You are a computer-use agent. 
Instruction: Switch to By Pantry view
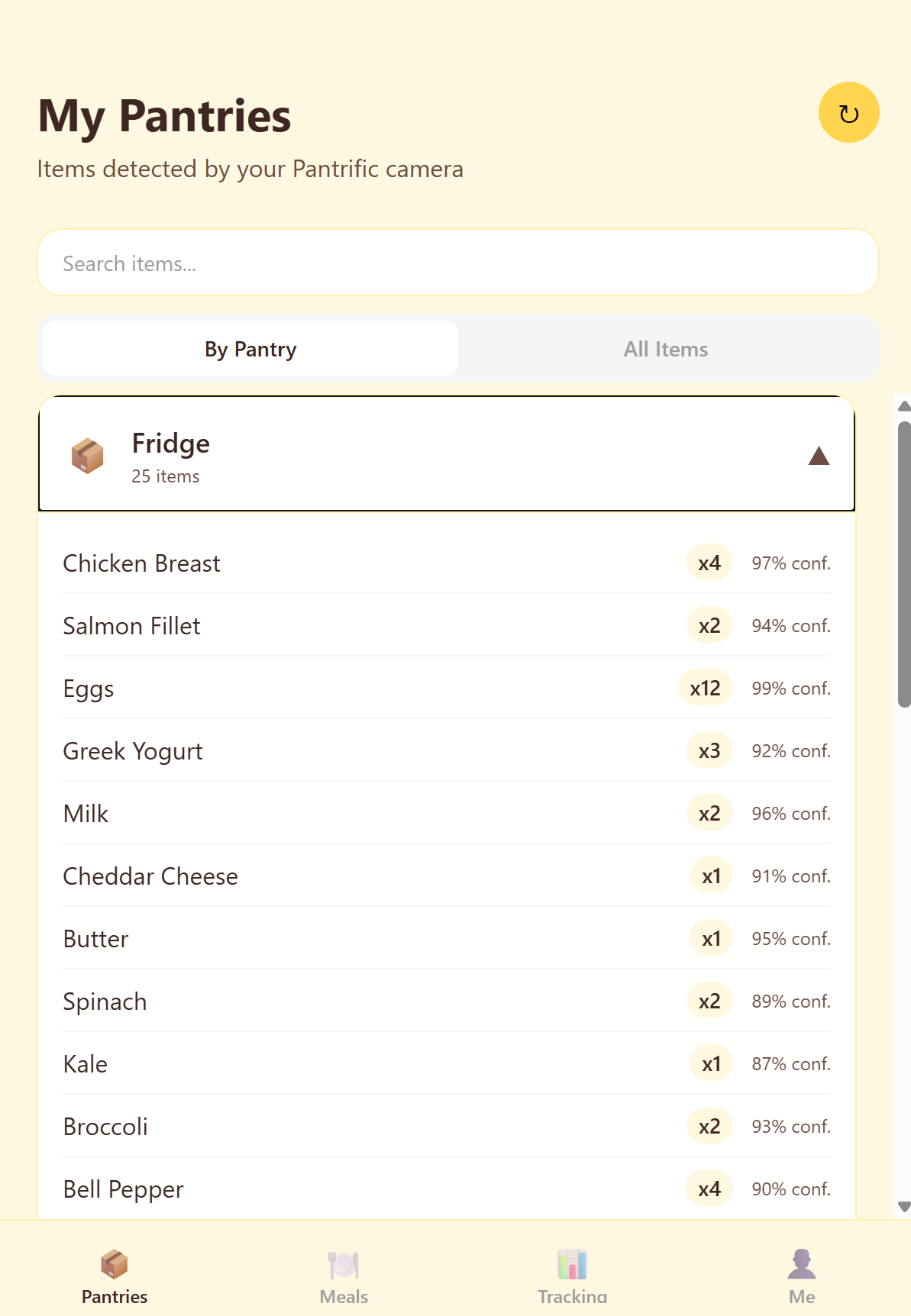[x=250, y=349]
